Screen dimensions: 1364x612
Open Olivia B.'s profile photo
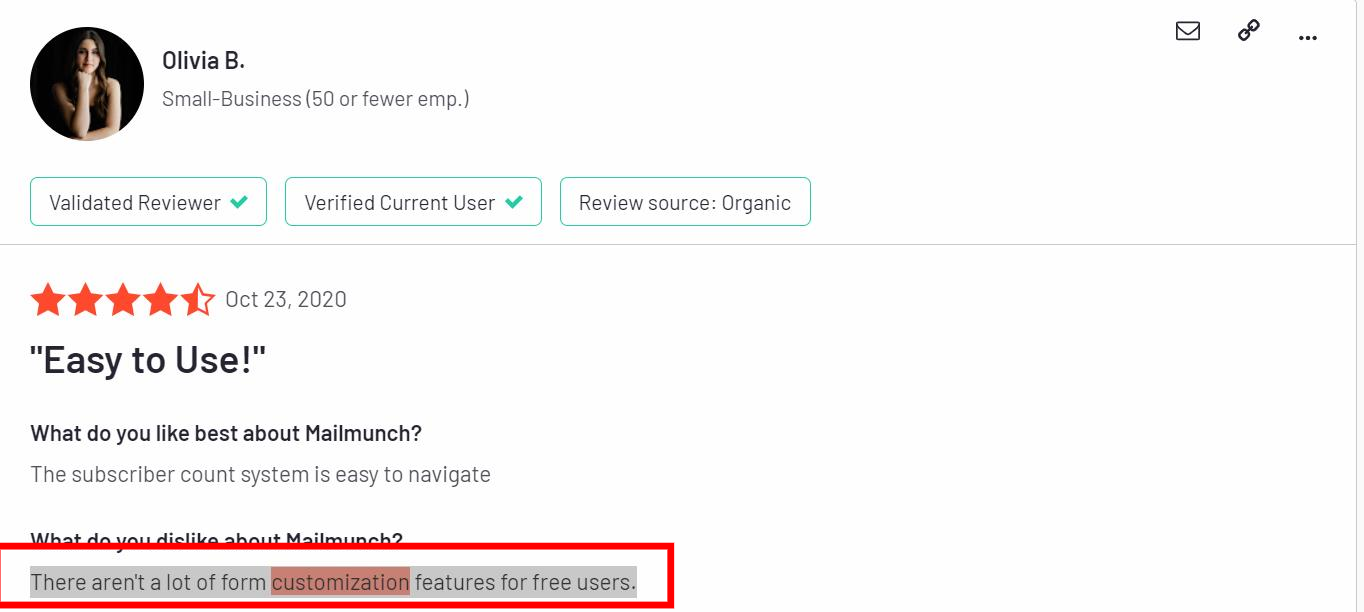(x=87, y=84)
